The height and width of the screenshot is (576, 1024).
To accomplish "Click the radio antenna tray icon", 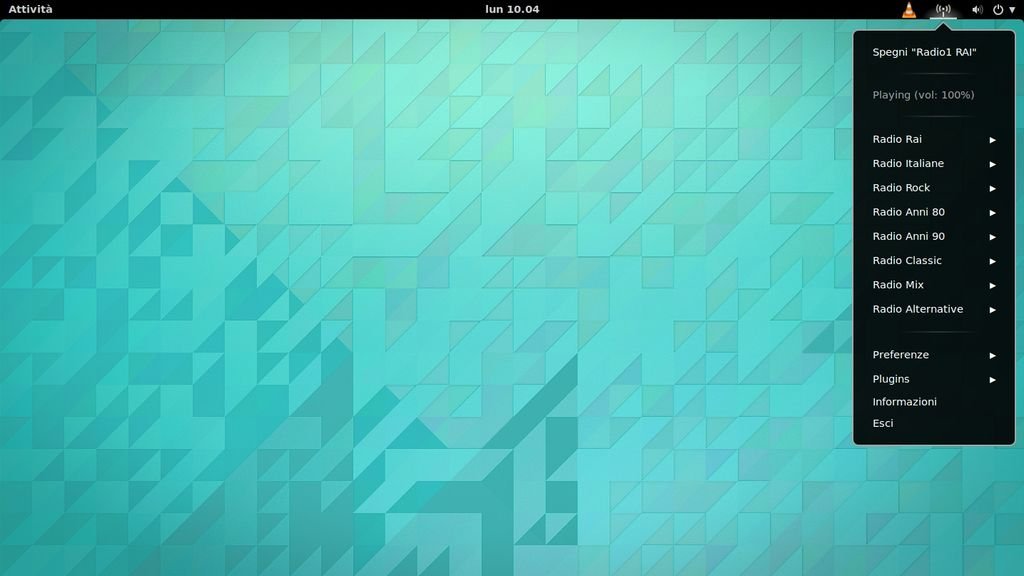I will (943, 10).
